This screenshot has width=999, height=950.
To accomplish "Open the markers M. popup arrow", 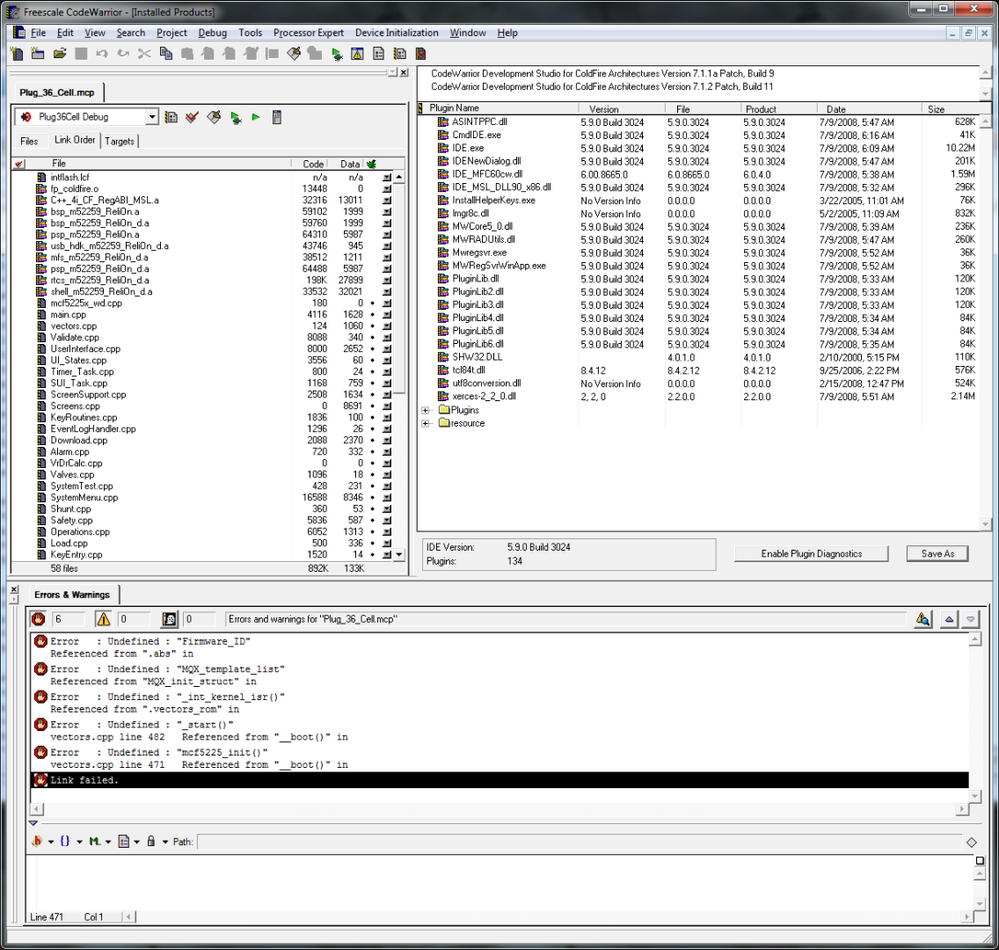I will 108,842.
